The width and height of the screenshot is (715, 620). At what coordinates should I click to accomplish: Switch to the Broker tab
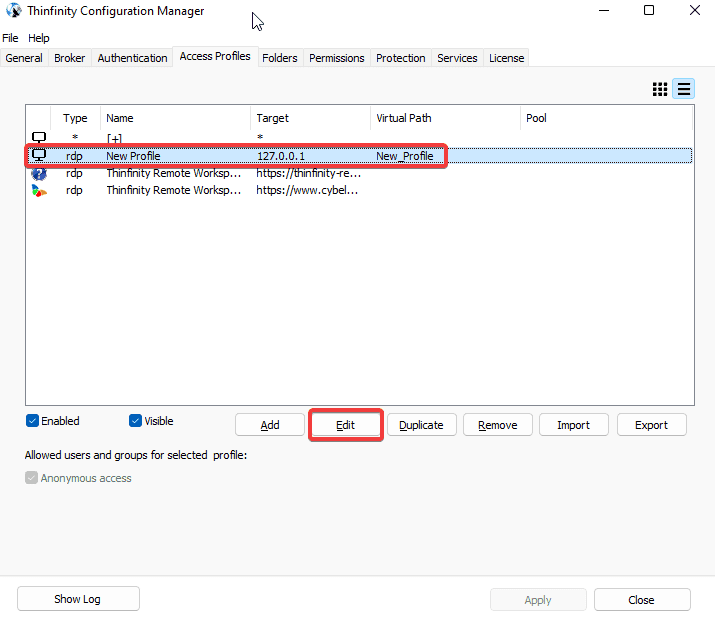click(x=69, y=58)
